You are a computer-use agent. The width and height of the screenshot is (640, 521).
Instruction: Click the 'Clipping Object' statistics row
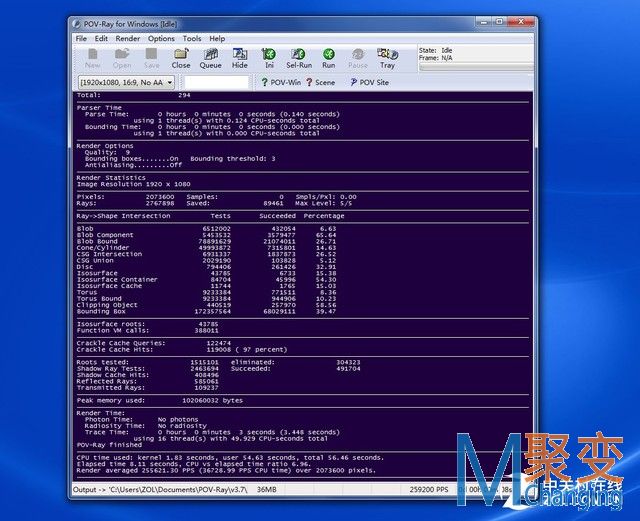pyautogui.click(x=206, y=305)
